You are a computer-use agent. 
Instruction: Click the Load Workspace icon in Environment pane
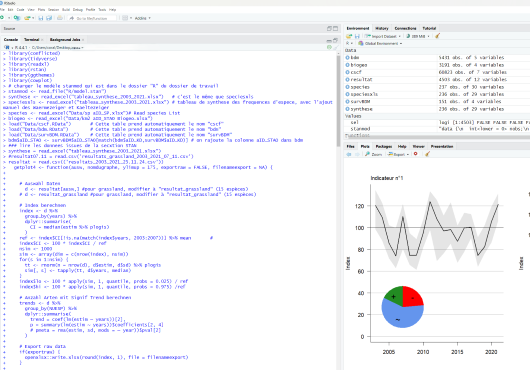pyautogui.click(x=349, y=36)
